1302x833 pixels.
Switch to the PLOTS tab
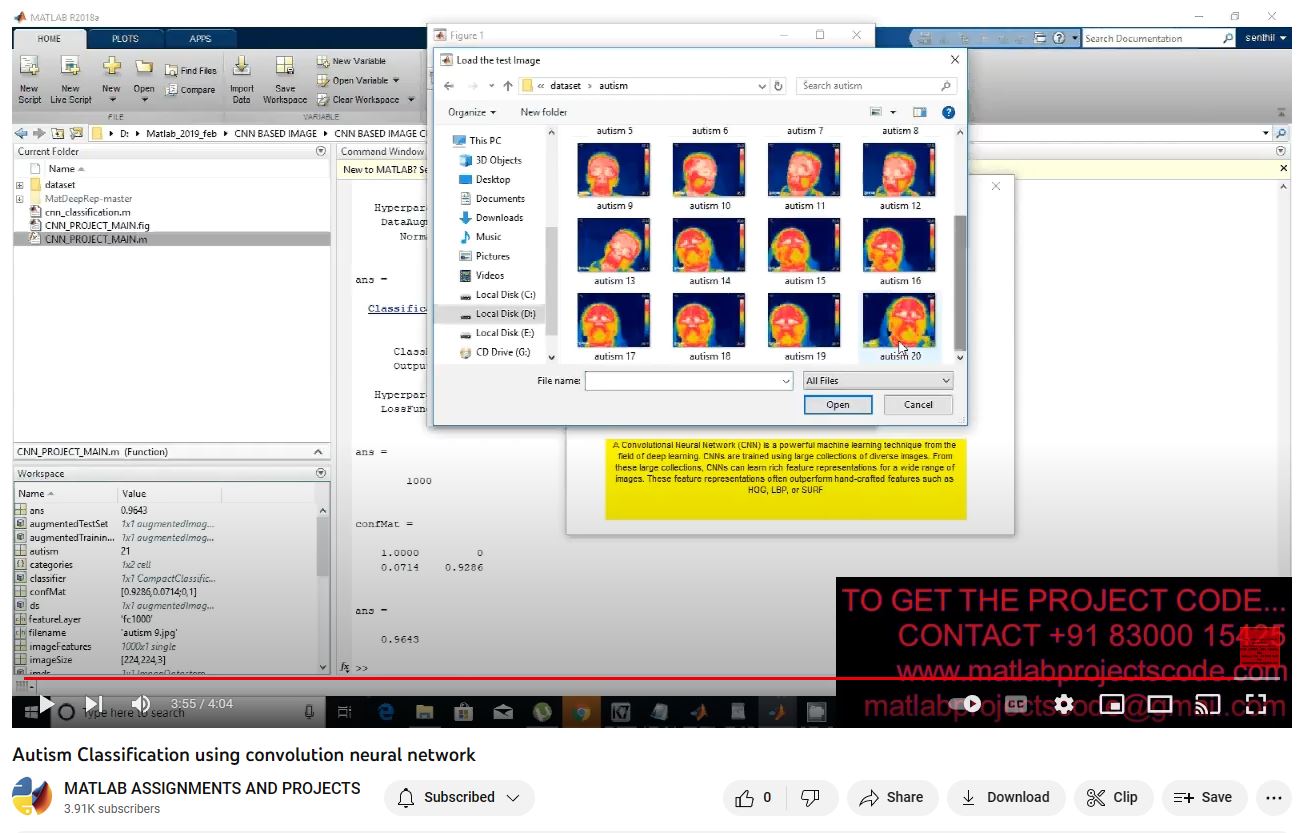pos(125,39)
